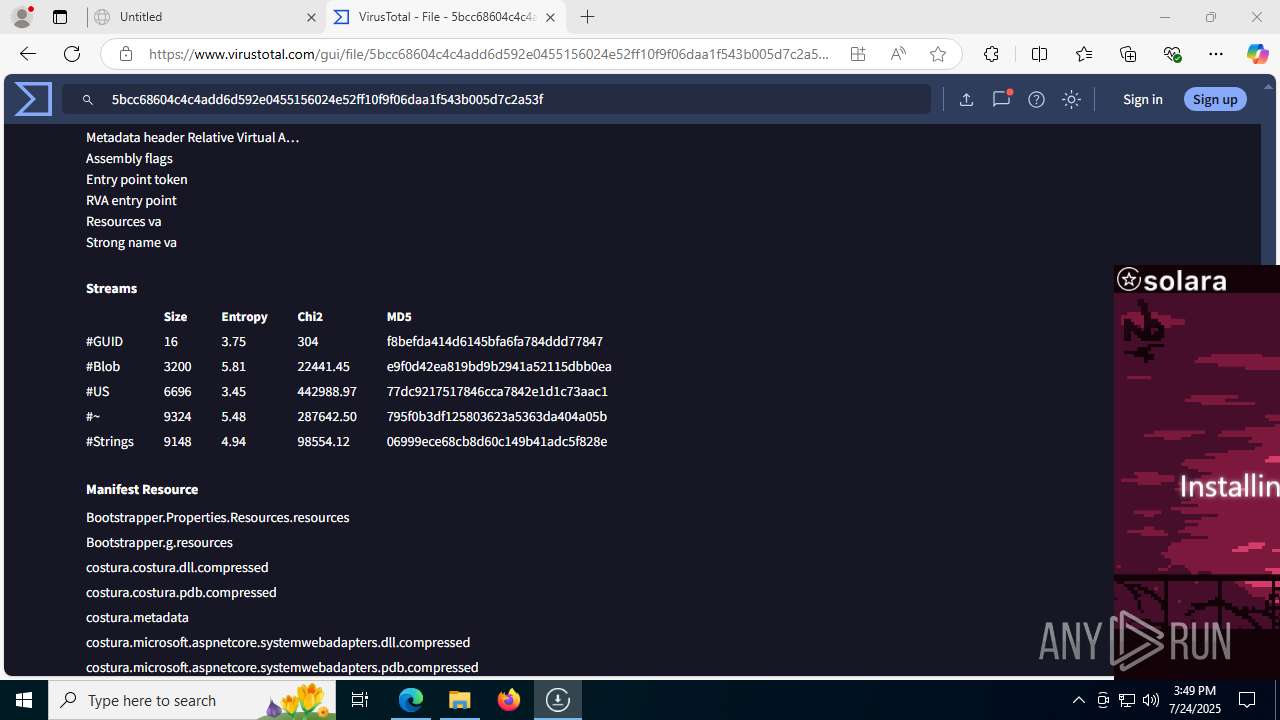Open the installer download taskbar app

[x=558, y=700]
